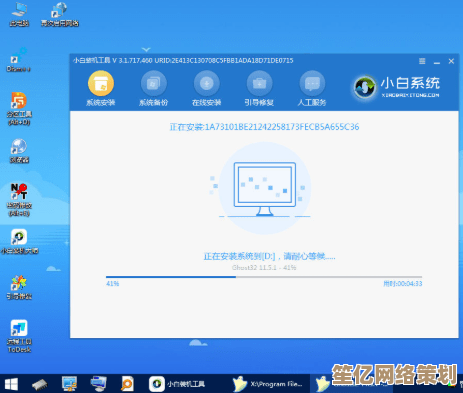Open the 在线安装 tab
The image size is (463, 393).
point(206,89)
